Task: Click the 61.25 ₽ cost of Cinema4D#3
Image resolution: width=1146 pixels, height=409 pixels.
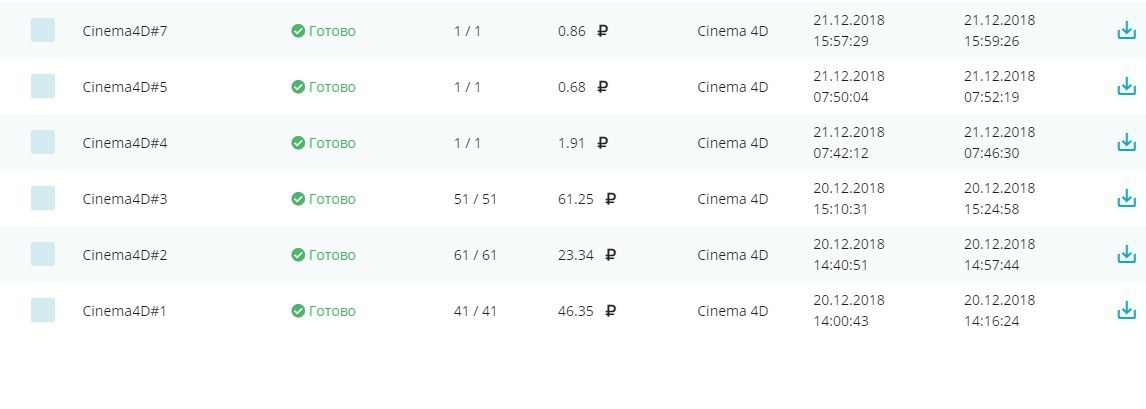Action: point(586,199)
